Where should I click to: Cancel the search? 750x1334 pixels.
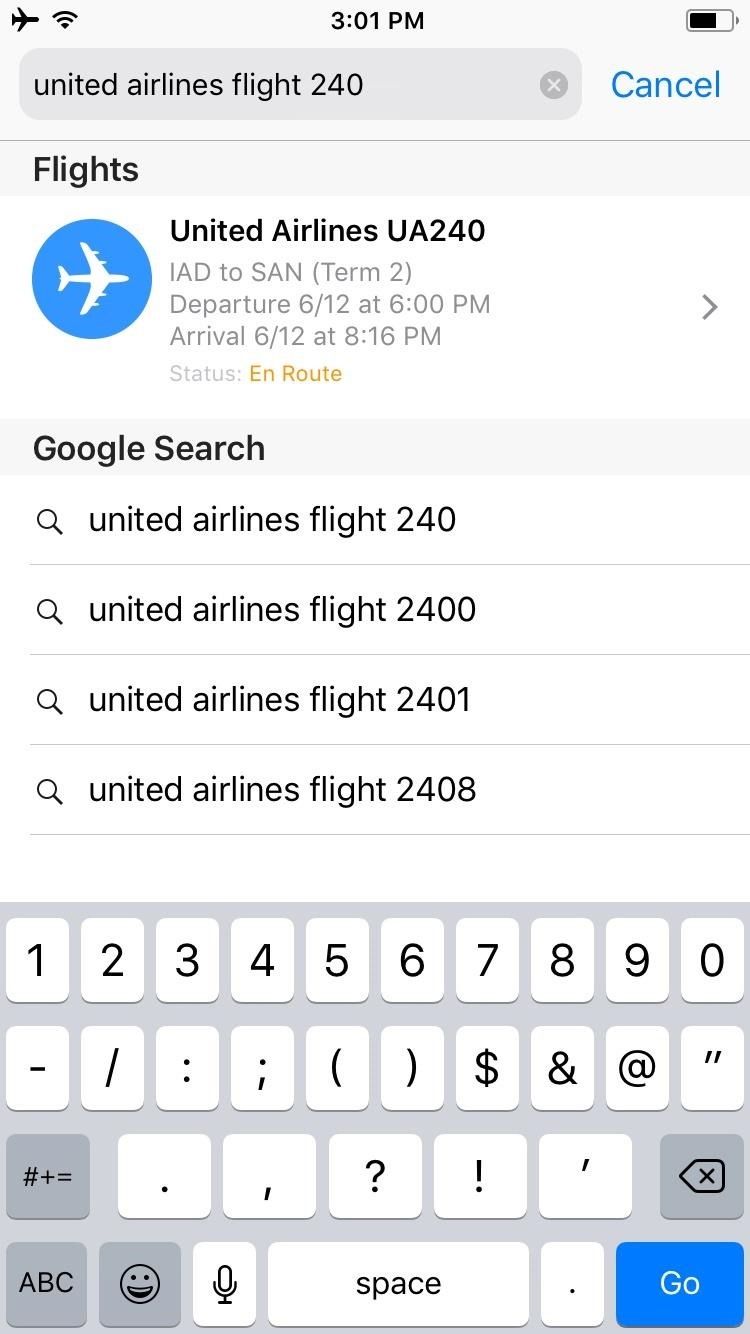pyautogui.click(x=665, y=85)
